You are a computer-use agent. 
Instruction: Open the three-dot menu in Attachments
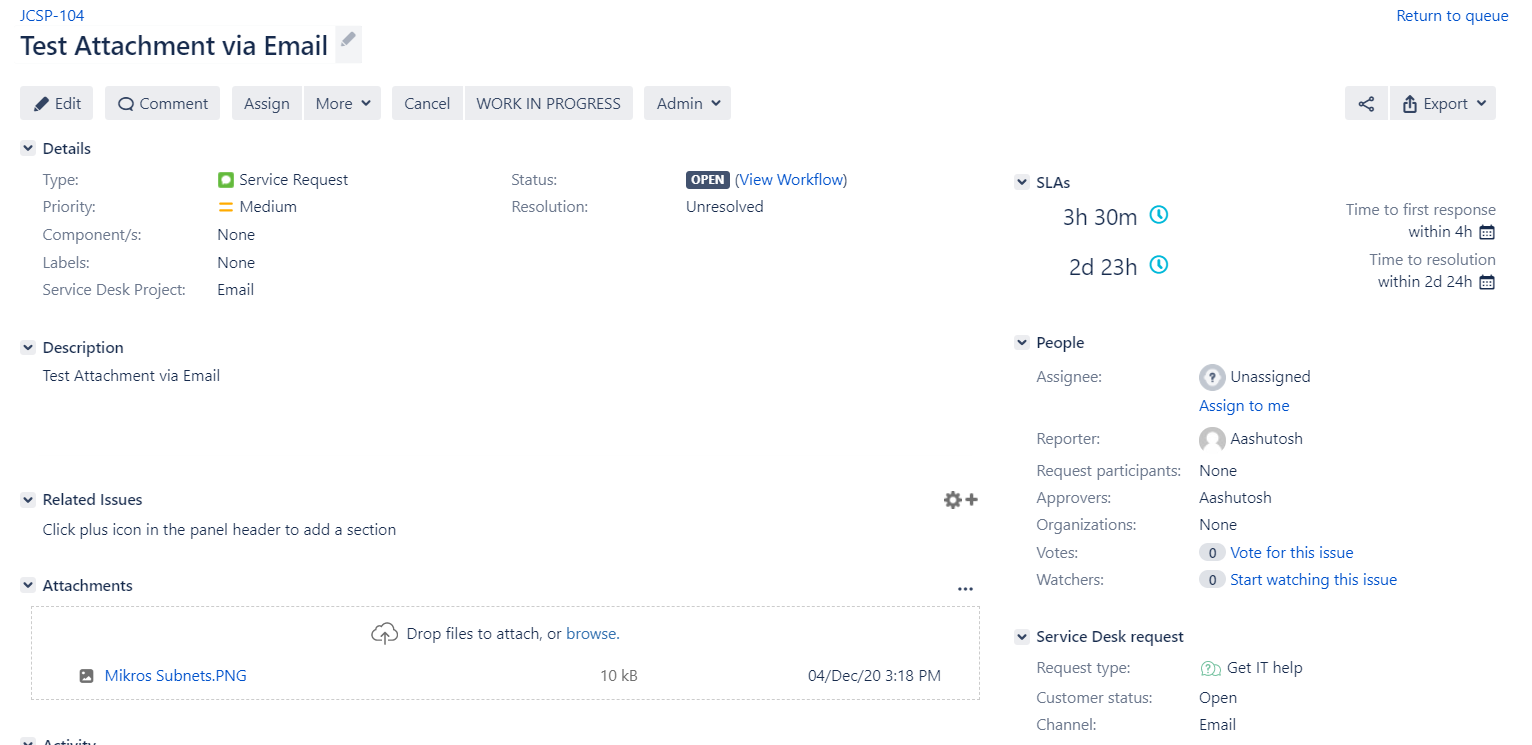(965, 589)
